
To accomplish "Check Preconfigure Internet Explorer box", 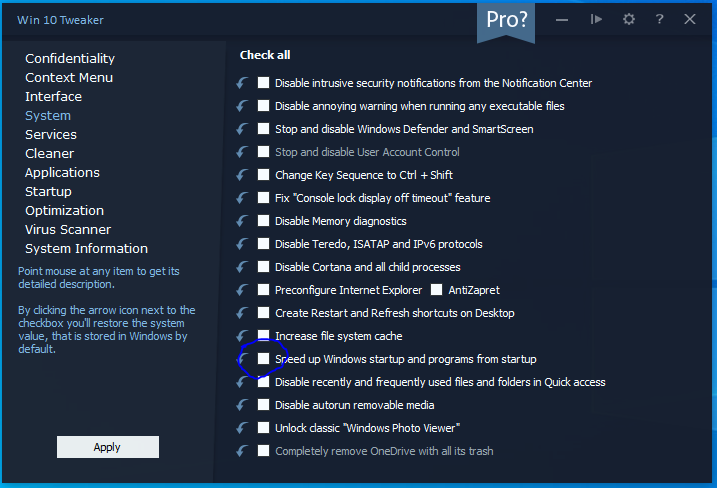I will [x=263, y=290].
